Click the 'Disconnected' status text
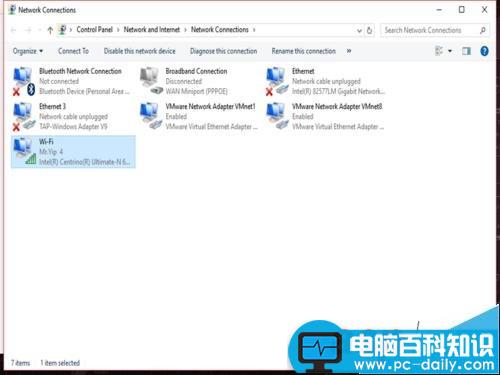The image size is (500, 375). 184,81
